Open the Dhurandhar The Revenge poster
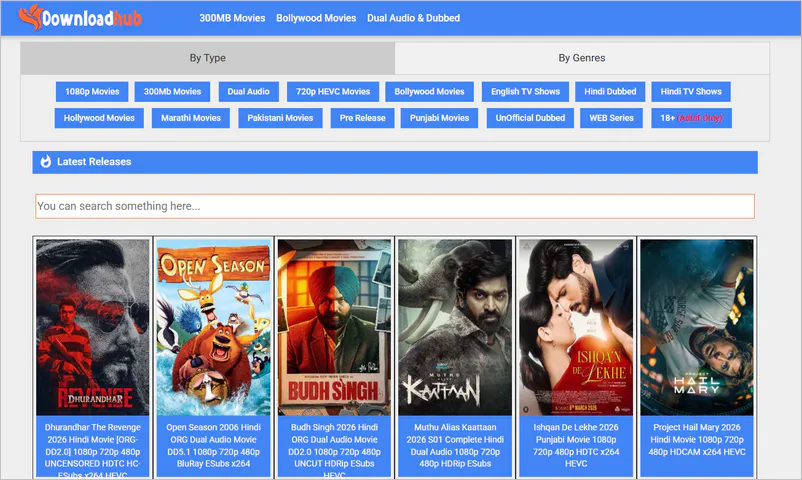 point(93,328)
